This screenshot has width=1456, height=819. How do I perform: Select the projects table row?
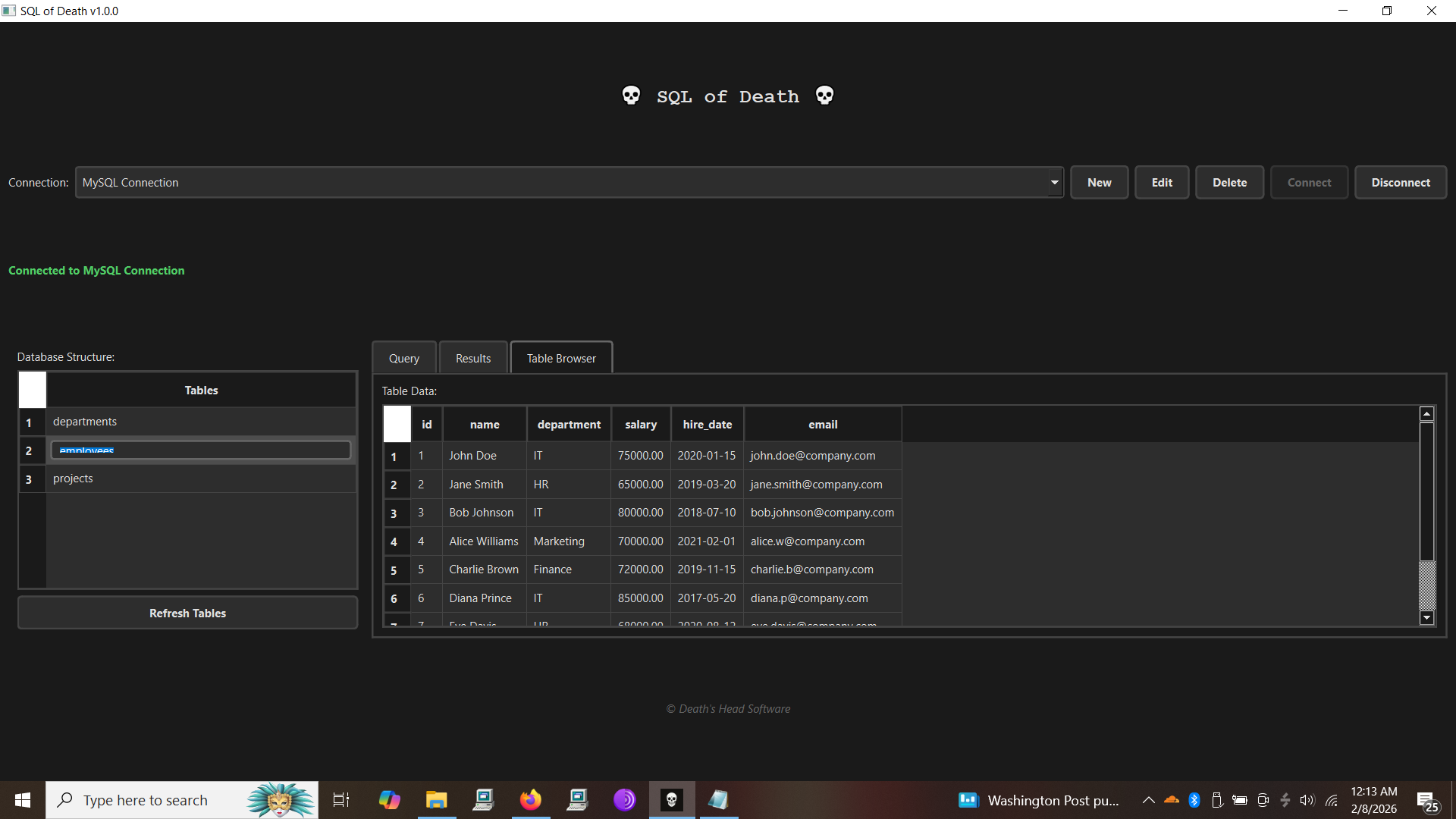(201, 479)
